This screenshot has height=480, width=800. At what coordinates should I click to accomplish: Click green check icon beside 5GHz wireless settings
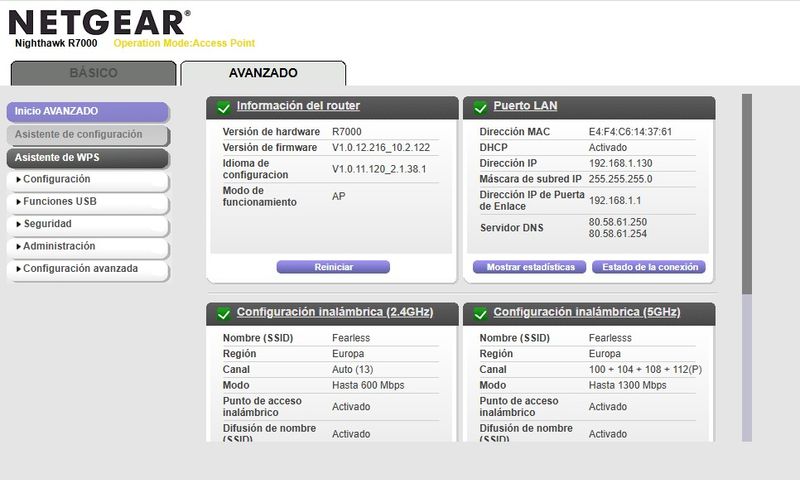pos(480,314)
